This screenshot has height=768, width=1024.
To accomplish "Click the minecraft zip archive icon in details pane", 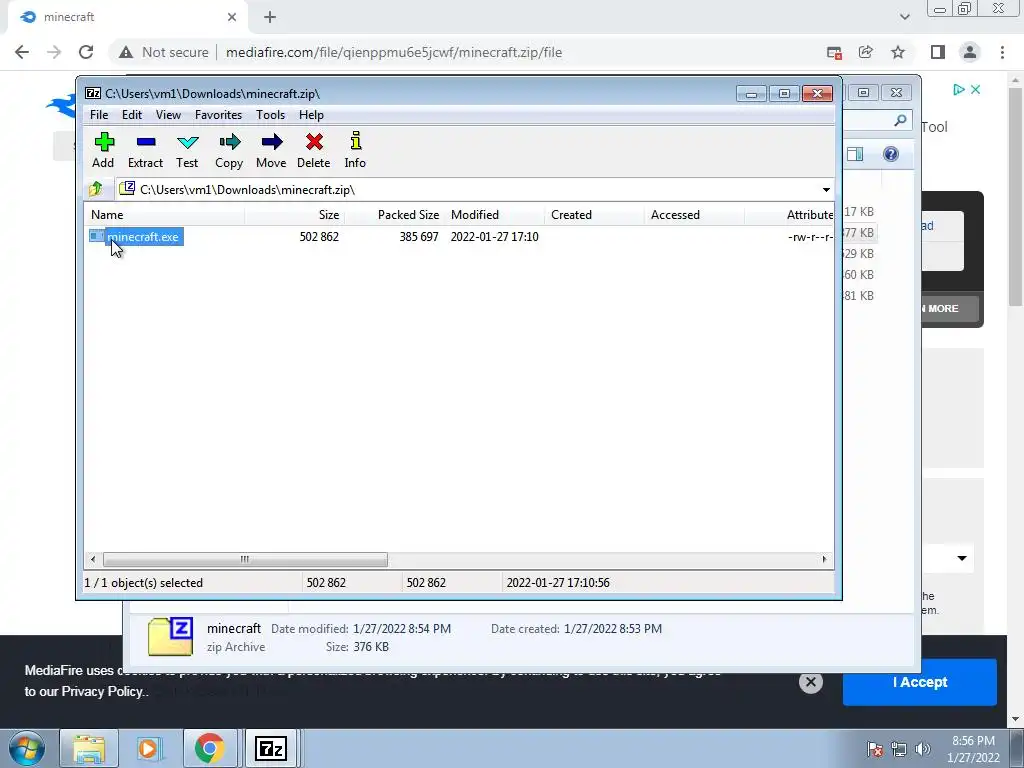I will (170, 636).
